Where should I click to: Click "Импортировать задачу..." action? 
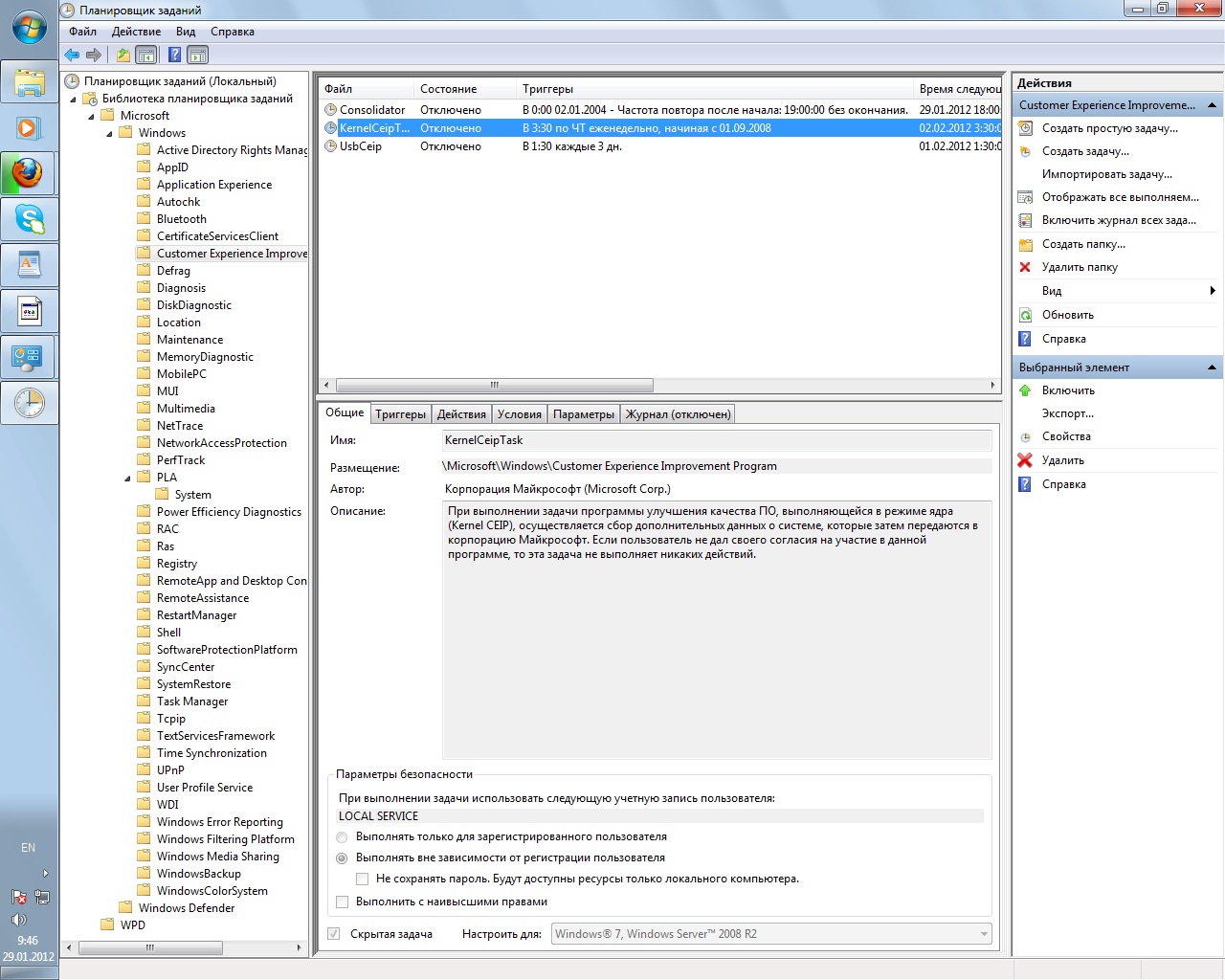click(1107, 174)
